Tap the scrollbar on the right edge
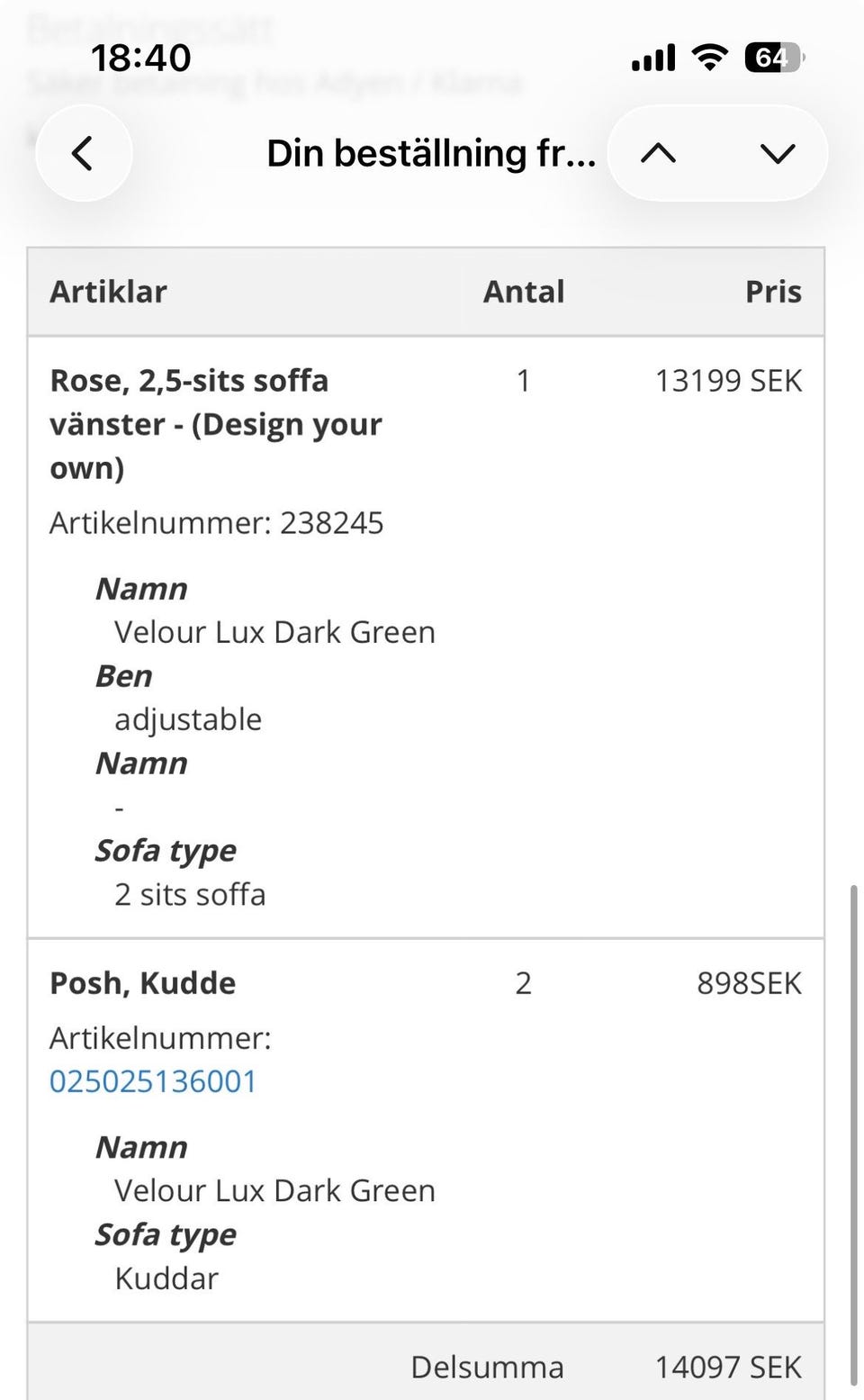 tap(855, 1125)
